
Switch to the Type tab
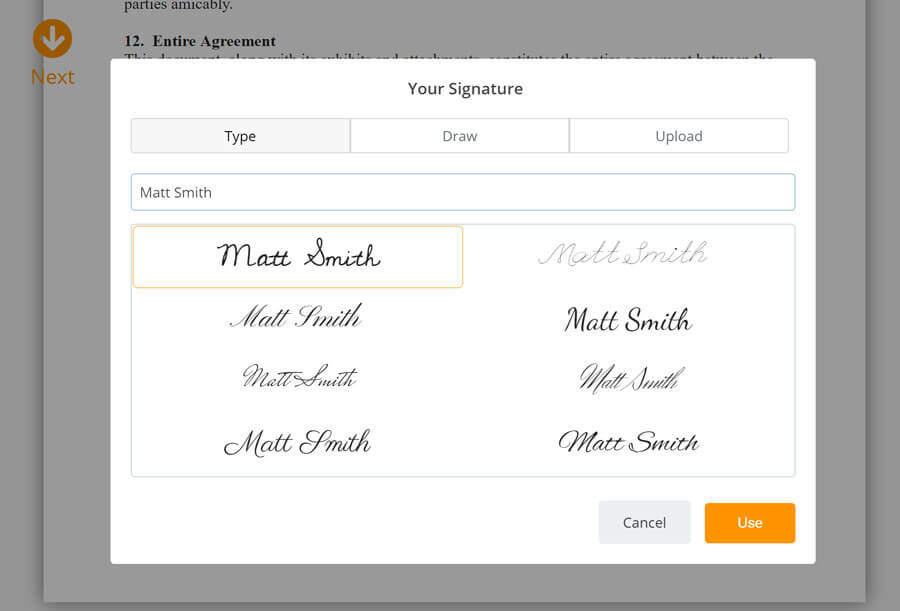click(240, 136)
